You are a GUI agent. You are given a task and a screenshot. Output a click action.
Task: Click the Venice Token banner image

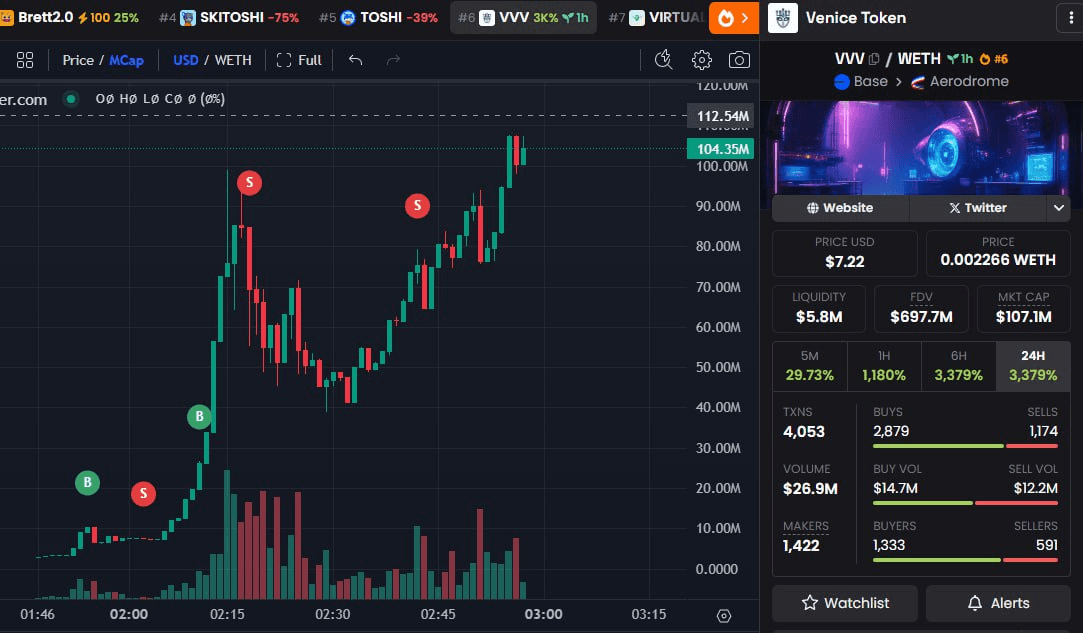tap(921, 148)
